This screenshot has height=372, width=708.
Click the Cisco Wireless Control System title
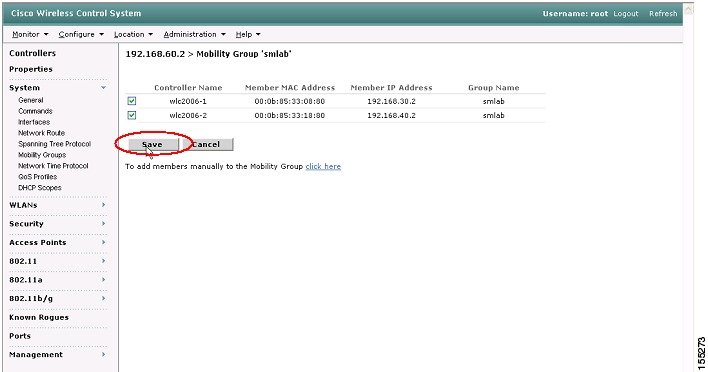click(76, 14)
